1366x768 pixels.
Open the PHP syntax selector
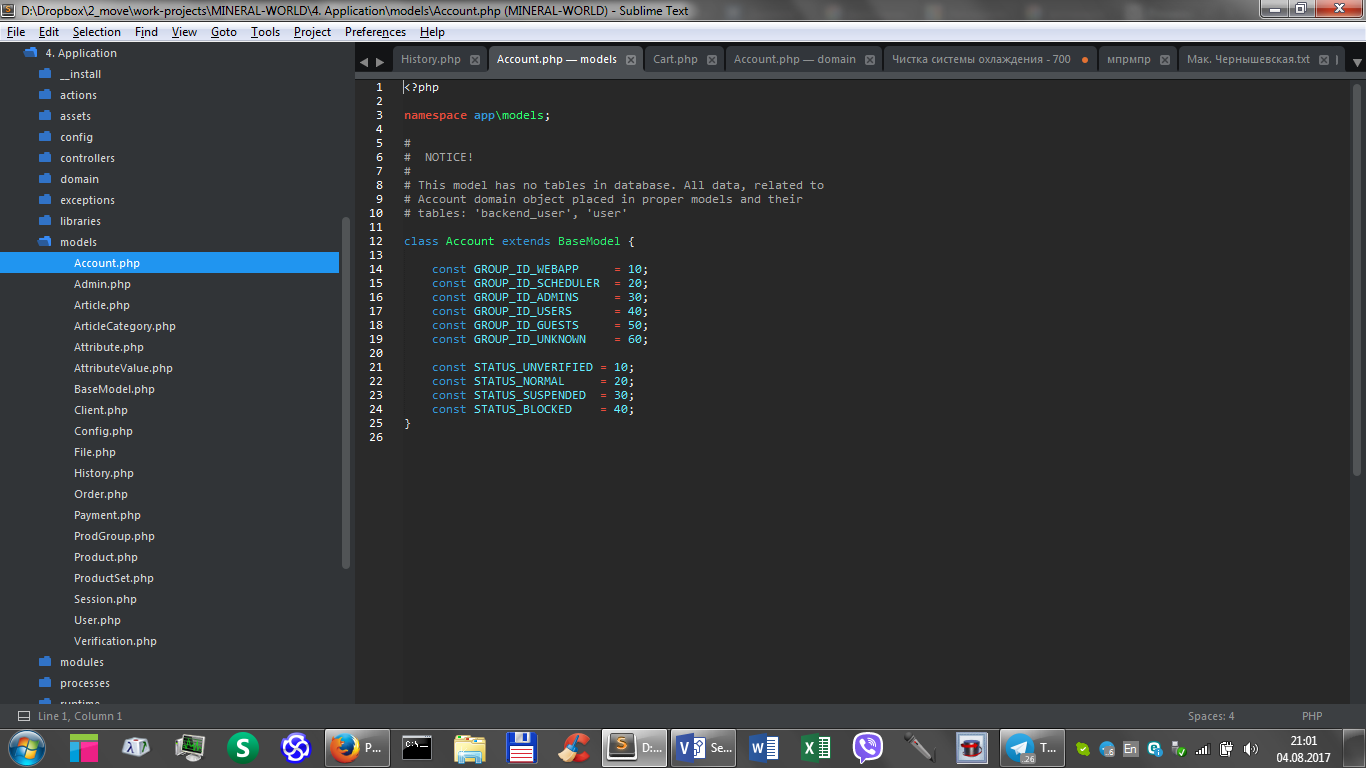coord(1312,716)
